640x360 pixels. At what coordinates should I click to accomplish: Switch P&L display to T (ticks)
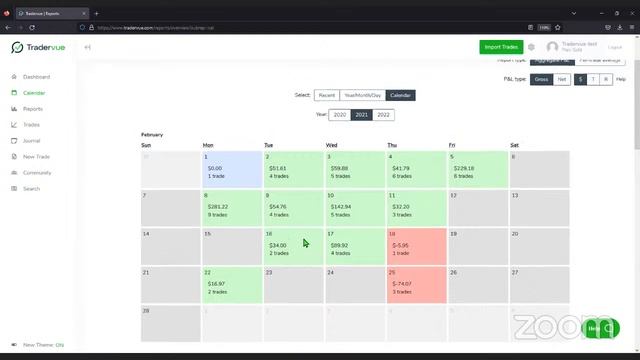(593, 79)
